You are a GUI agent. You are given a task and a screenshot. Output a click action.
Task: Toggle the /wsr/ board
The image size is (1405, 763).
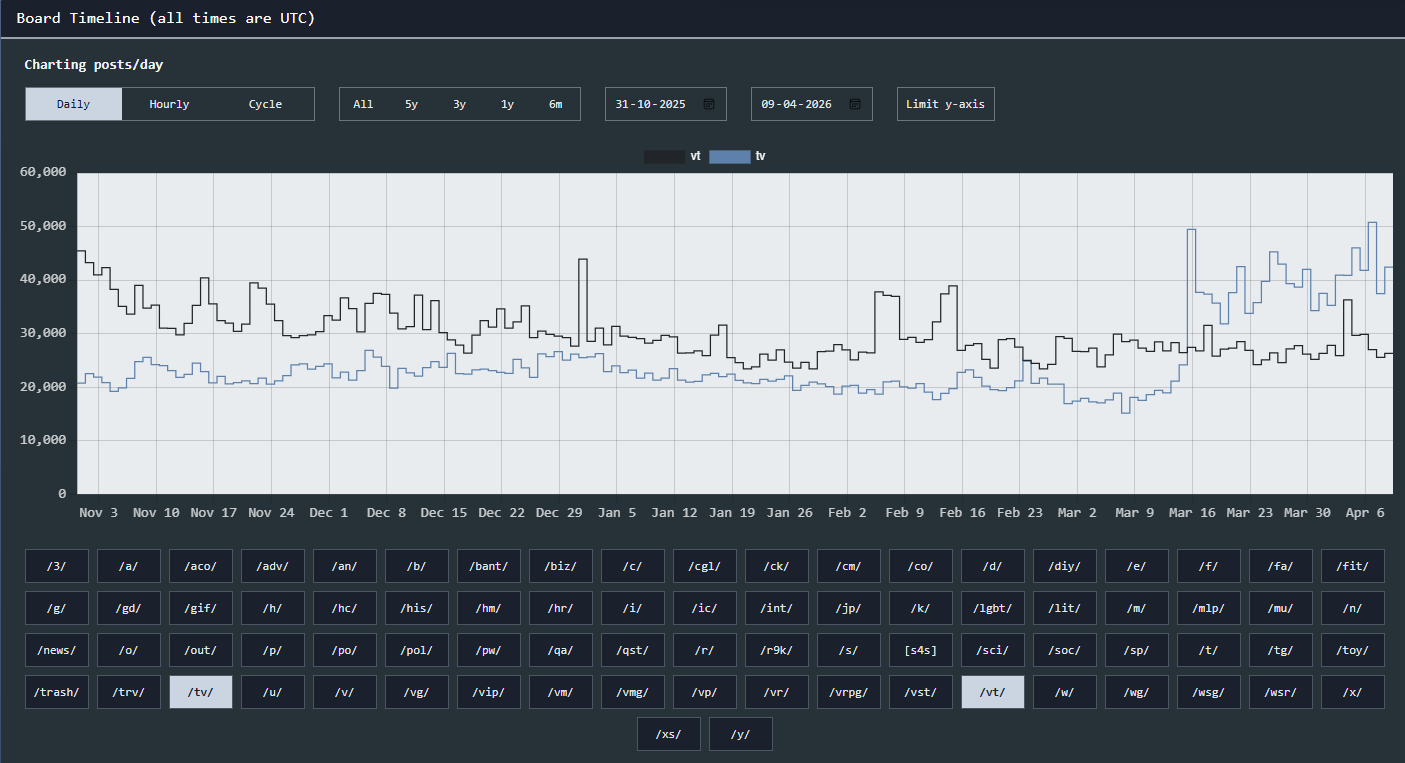coord(1281,692)
